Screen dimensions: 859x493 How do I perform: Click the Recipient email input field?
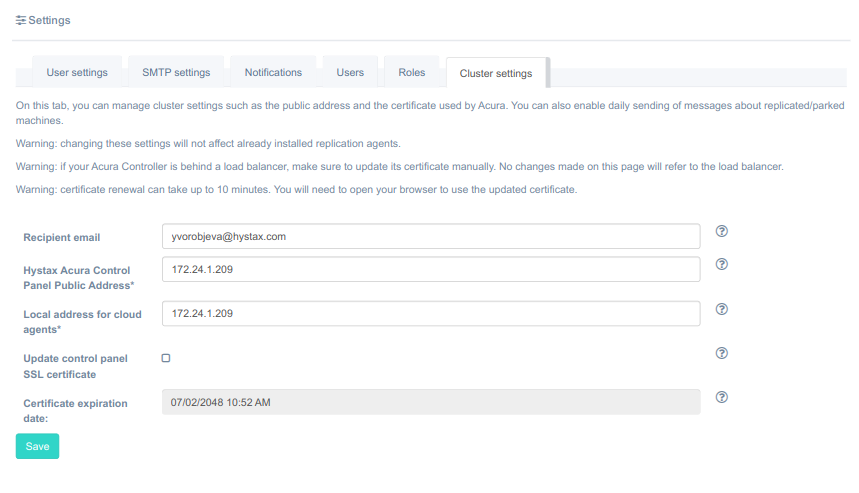pyautogui.click(x=430, y=236)
